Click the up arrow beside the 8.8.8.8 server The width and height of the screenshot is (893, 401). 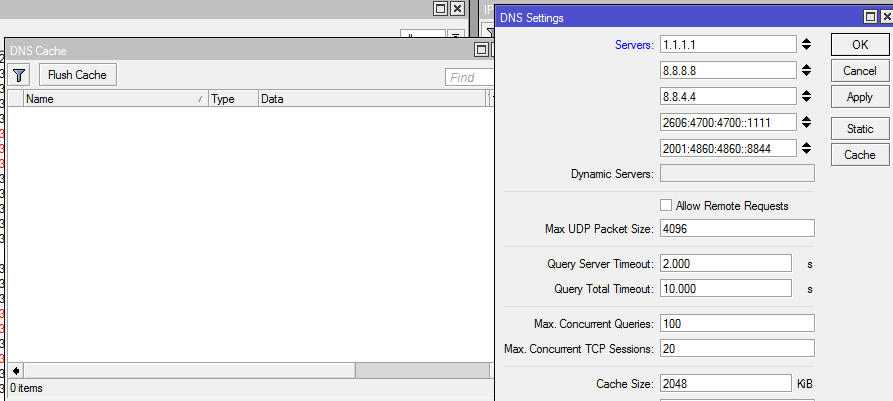pos(806,67)
